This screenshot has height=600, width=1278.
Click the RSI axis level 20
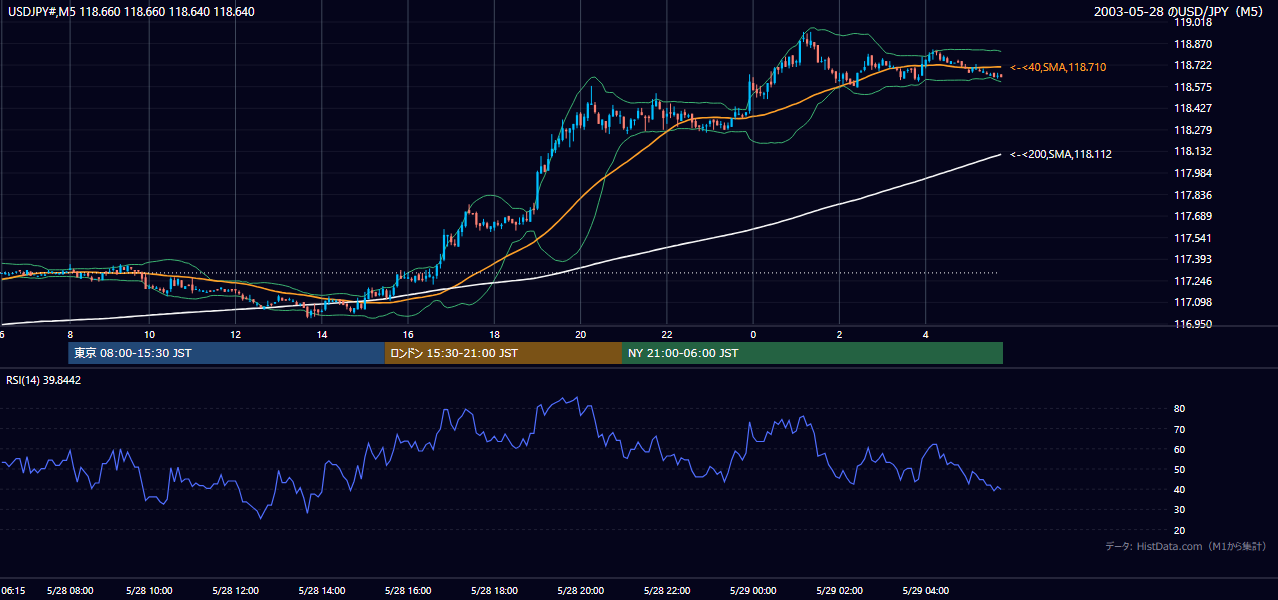pyautogui.click(x=1180, y=530)
